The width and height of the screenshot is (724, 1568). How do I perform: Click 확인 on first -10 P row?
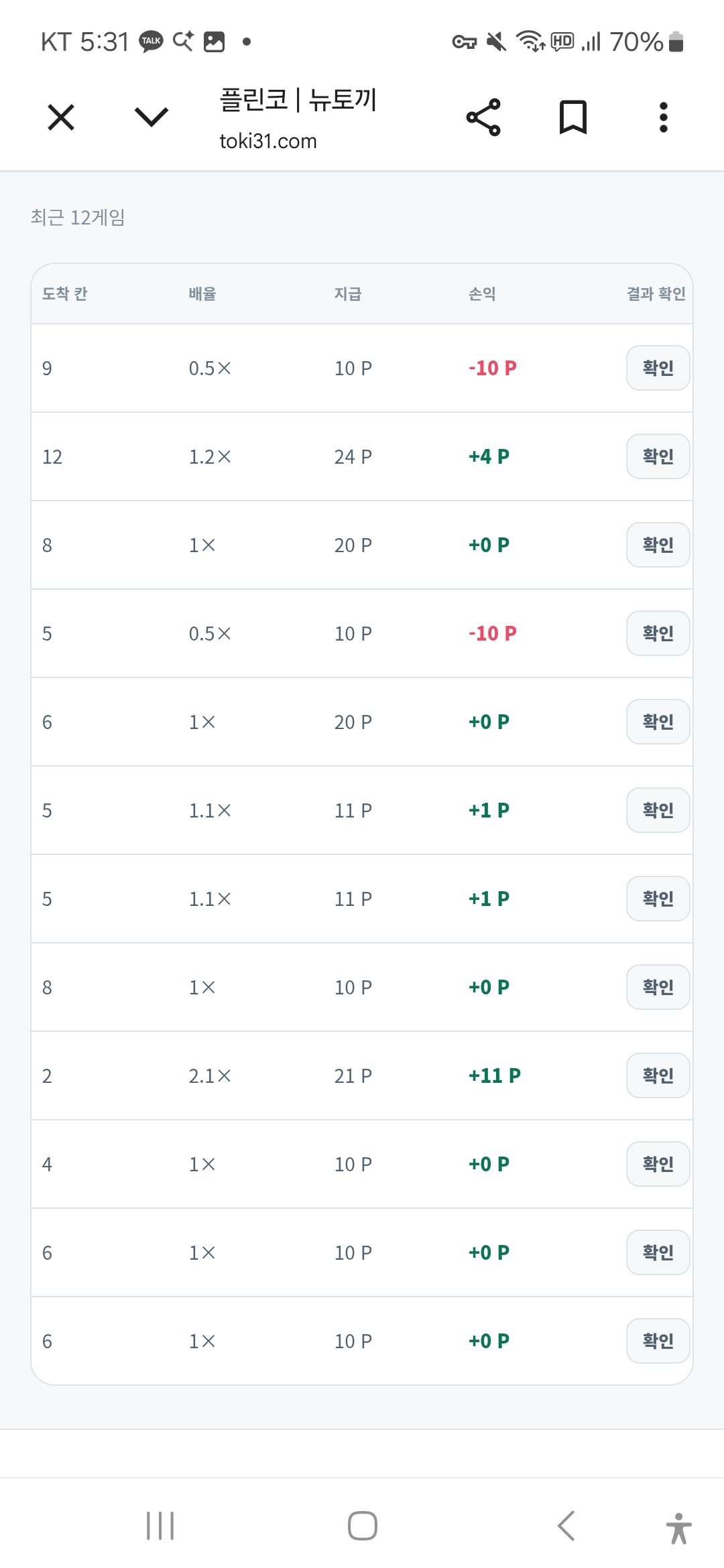click(658, 368)
